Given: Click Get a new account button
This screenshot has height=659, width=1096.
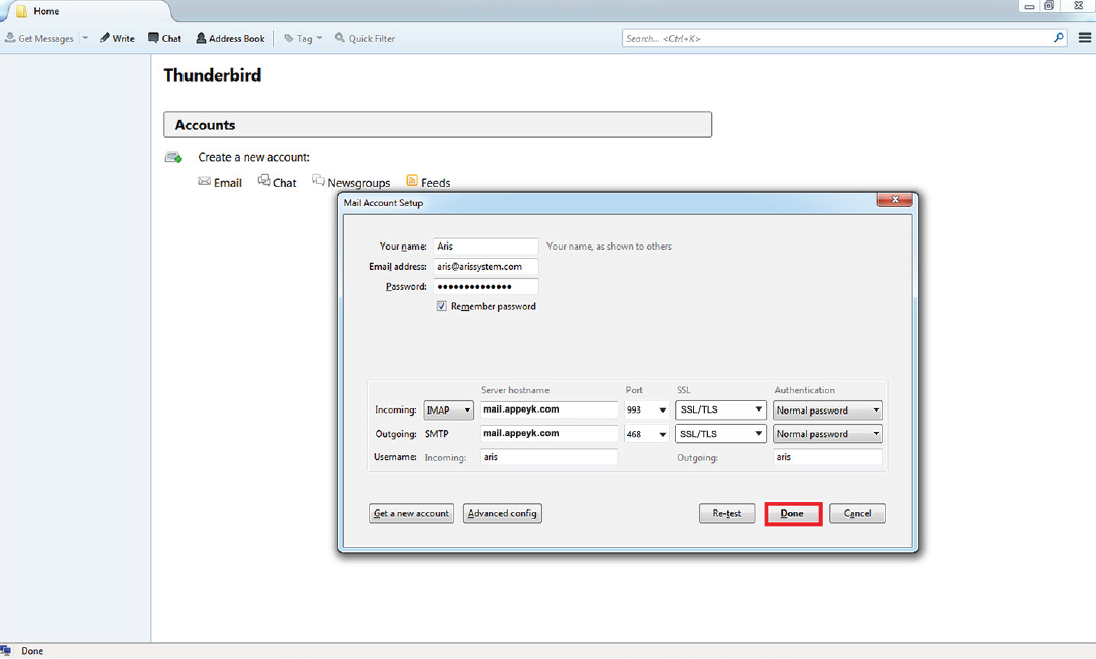Looking at the screenshot, I should tap(411, 514).
